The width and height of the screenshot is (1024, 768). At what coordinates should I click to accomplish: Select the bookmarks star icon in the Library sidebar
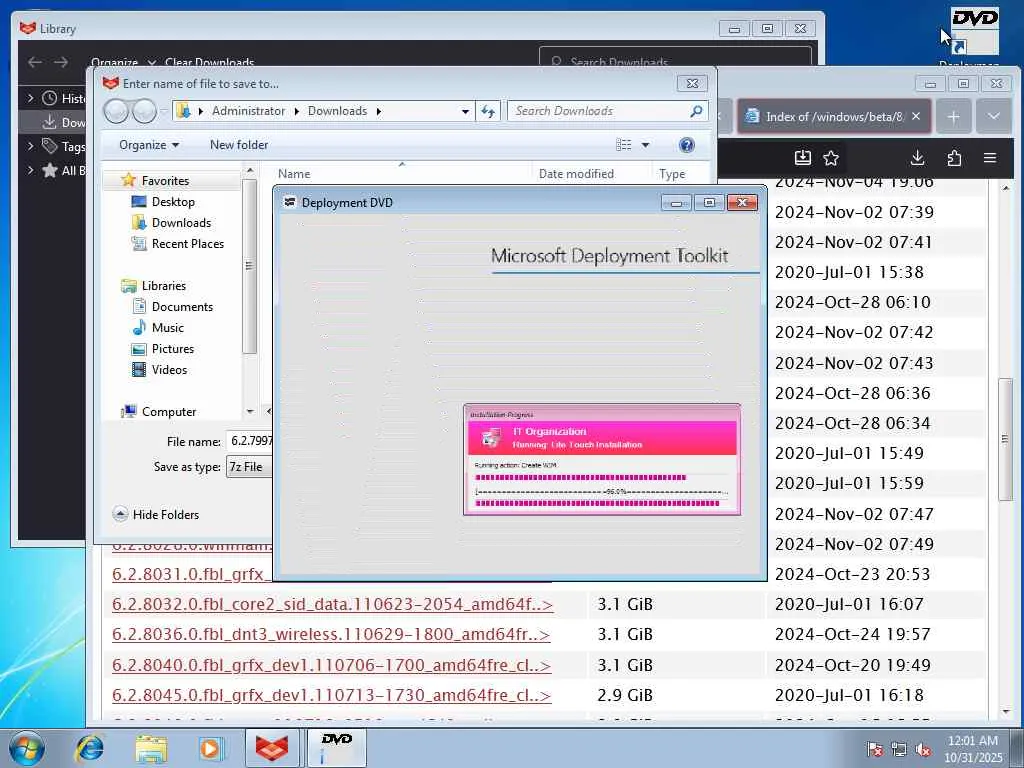pos(50,170)
